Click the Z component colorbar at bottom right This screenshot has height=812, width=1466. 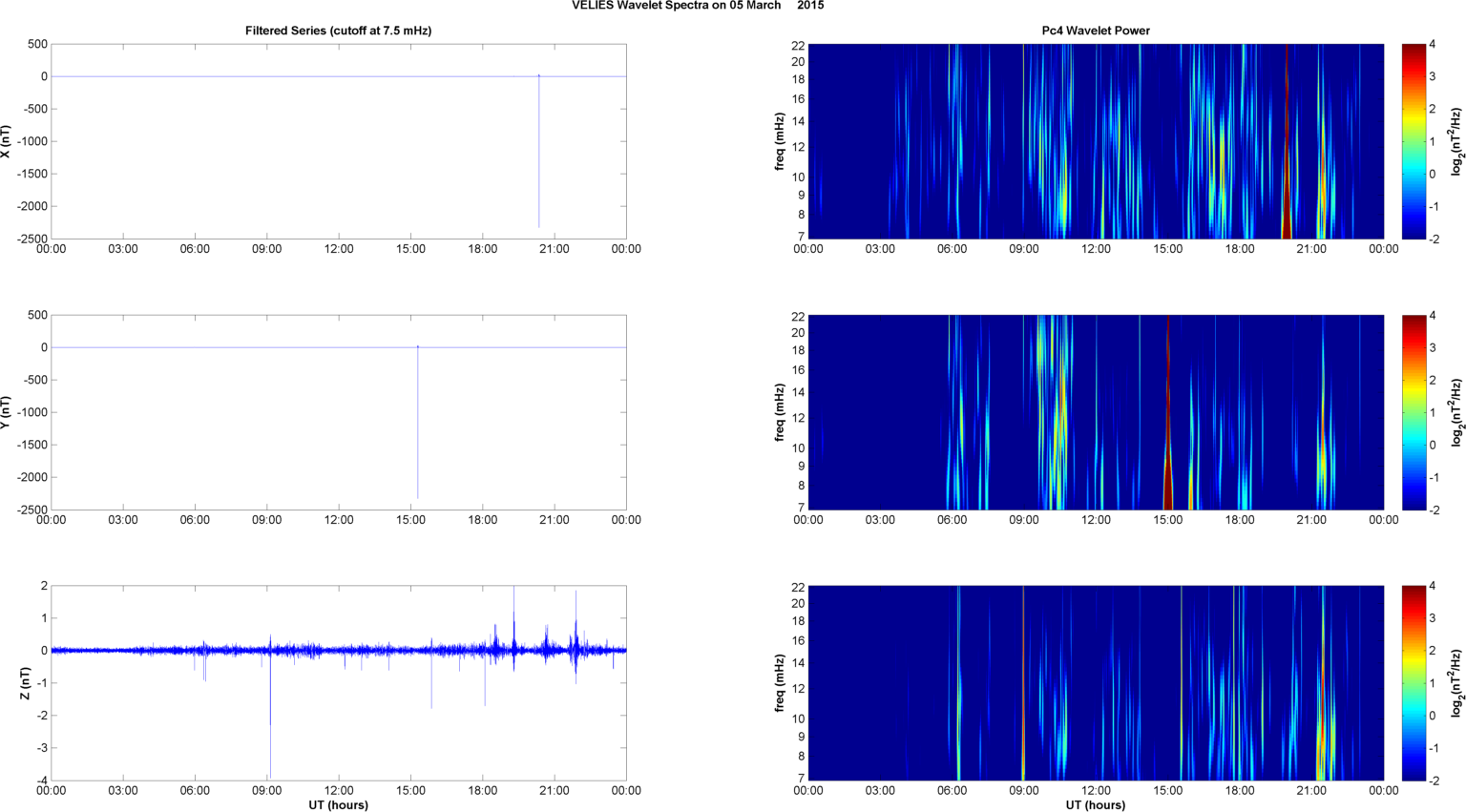click(x=1414, y=683)
